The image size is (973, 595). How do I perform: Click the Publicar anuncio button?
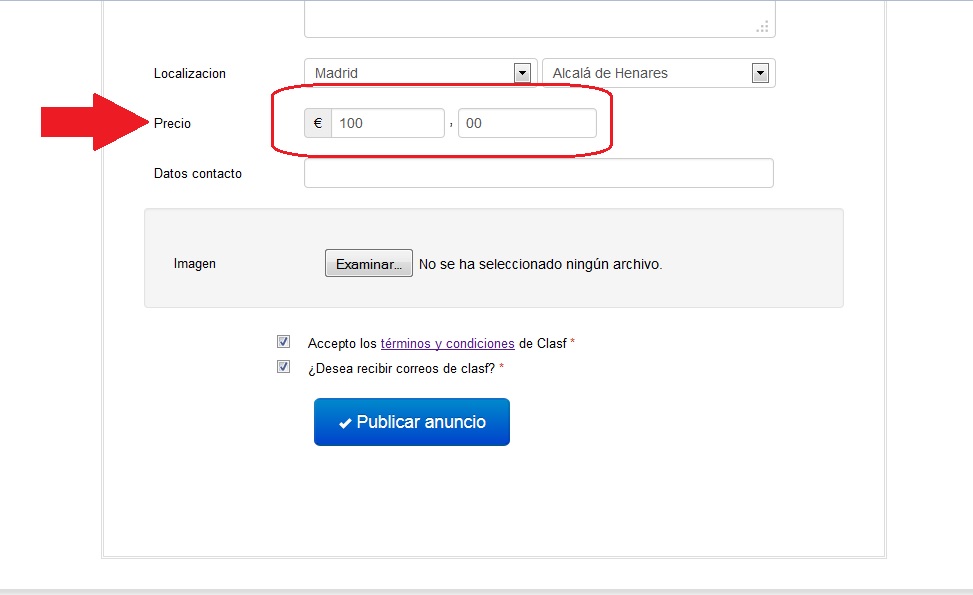tap(411, 422)
